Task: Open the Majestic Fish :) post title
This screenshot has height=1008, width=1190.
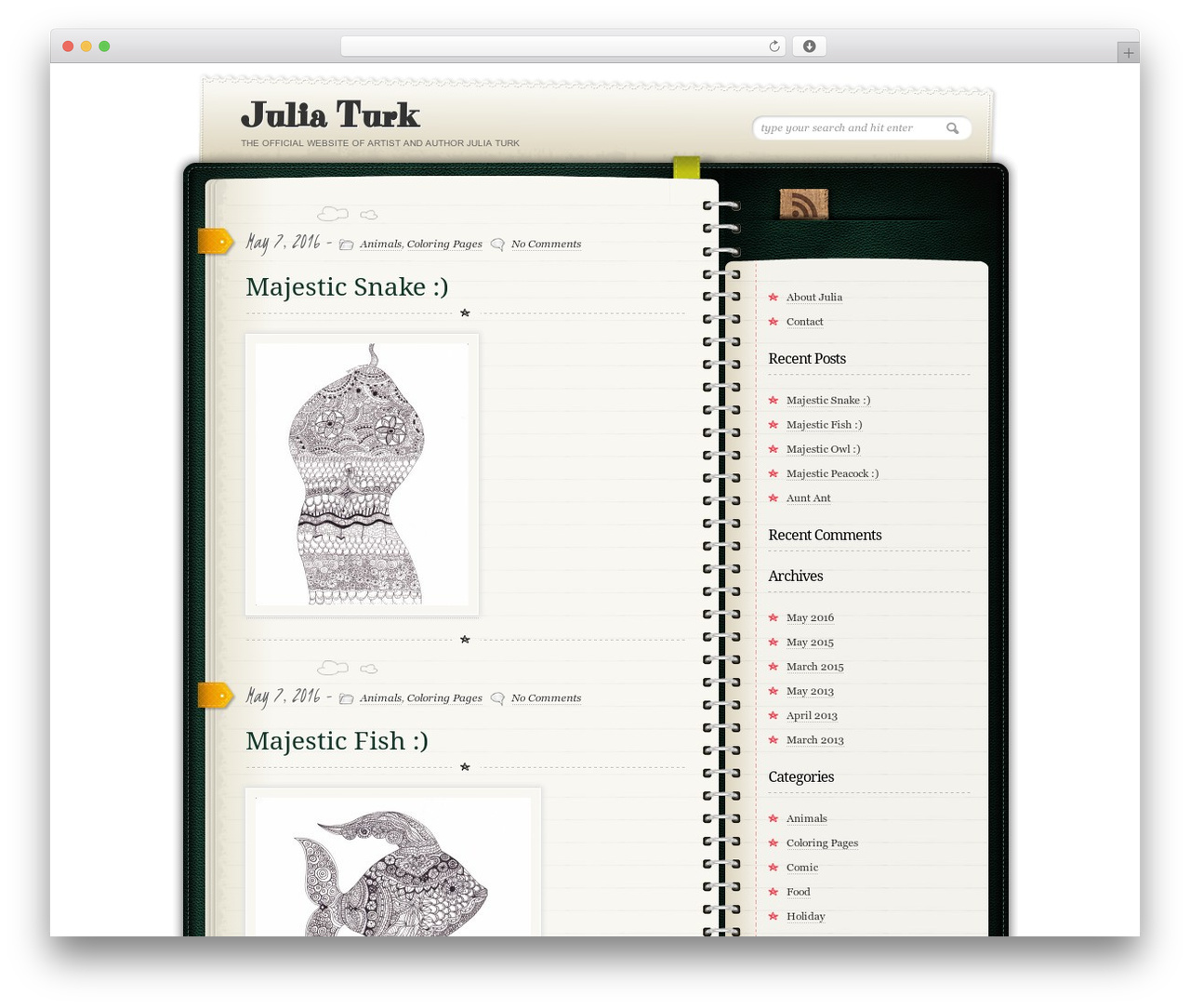Action: [x=337, y=740]
